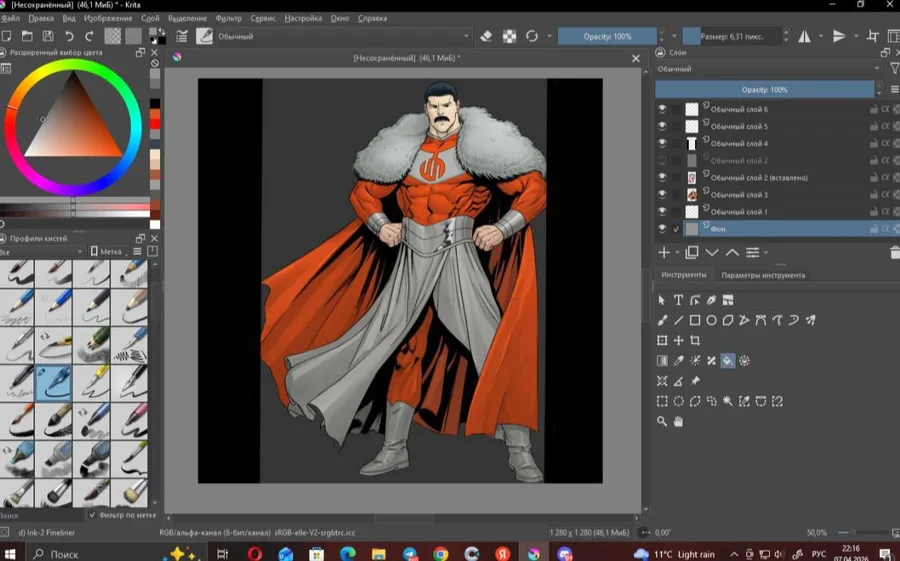Screen dimensions: 900x561
Task: Click the eraser mode icon in toolbar
Action: tap(486, 36)
